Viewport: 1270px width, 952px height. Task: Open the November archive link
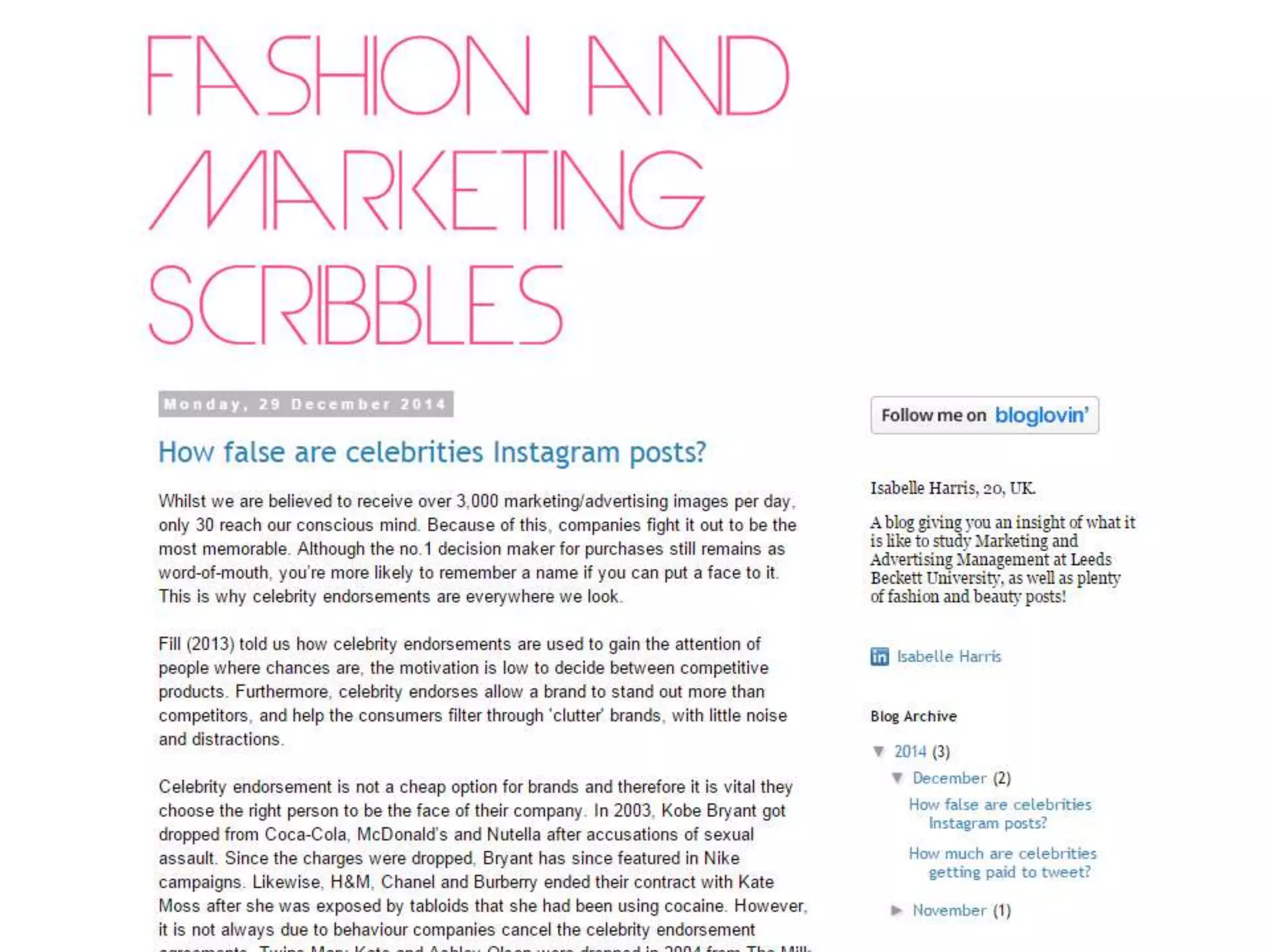tap(949, 910)
